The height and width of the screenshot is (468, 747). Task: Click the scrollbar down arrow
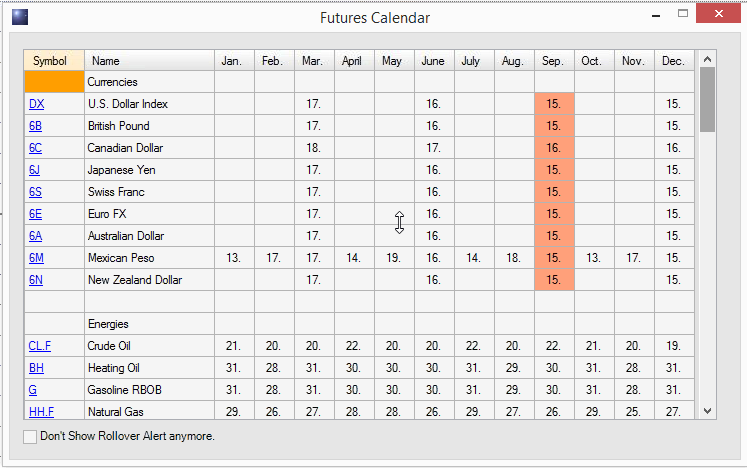(x=707, y=411)
